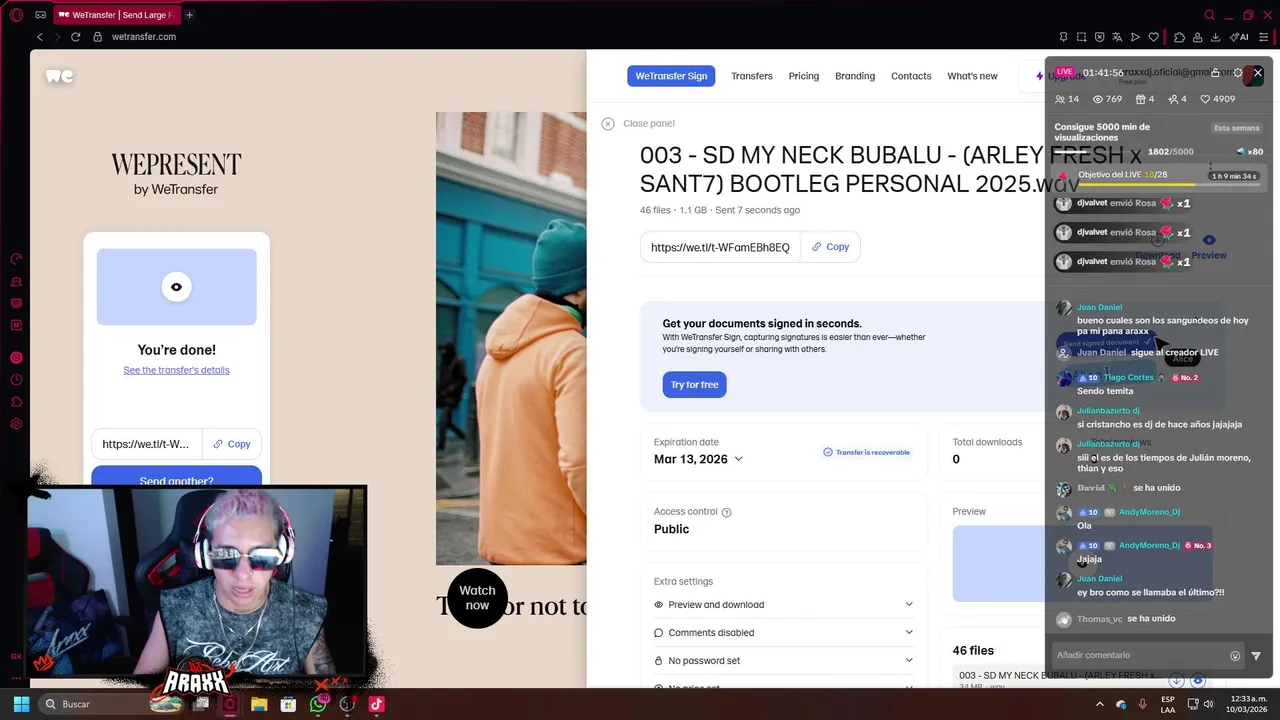This screenshot has height=720, width=1280.
Task: Copy the link in the details panel
Action: point(831,247)
